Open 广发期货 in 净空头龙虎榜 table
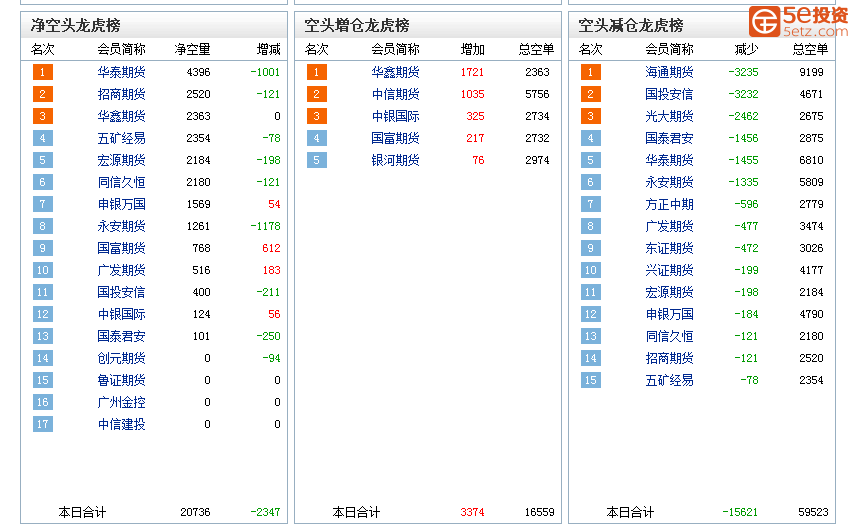Viewport: 856px width, 529px height. 121,270
